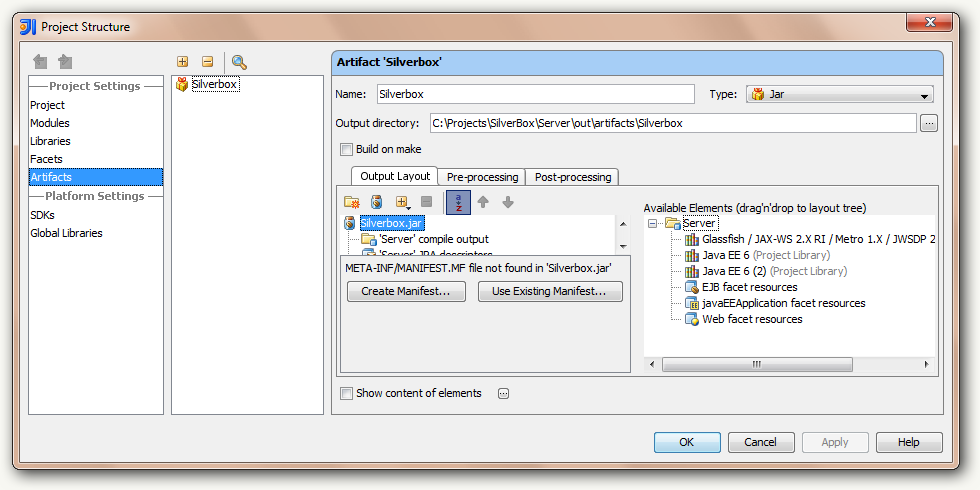
Task: Click layout tree scroll up arrow
Action: [x=623, y=224]
